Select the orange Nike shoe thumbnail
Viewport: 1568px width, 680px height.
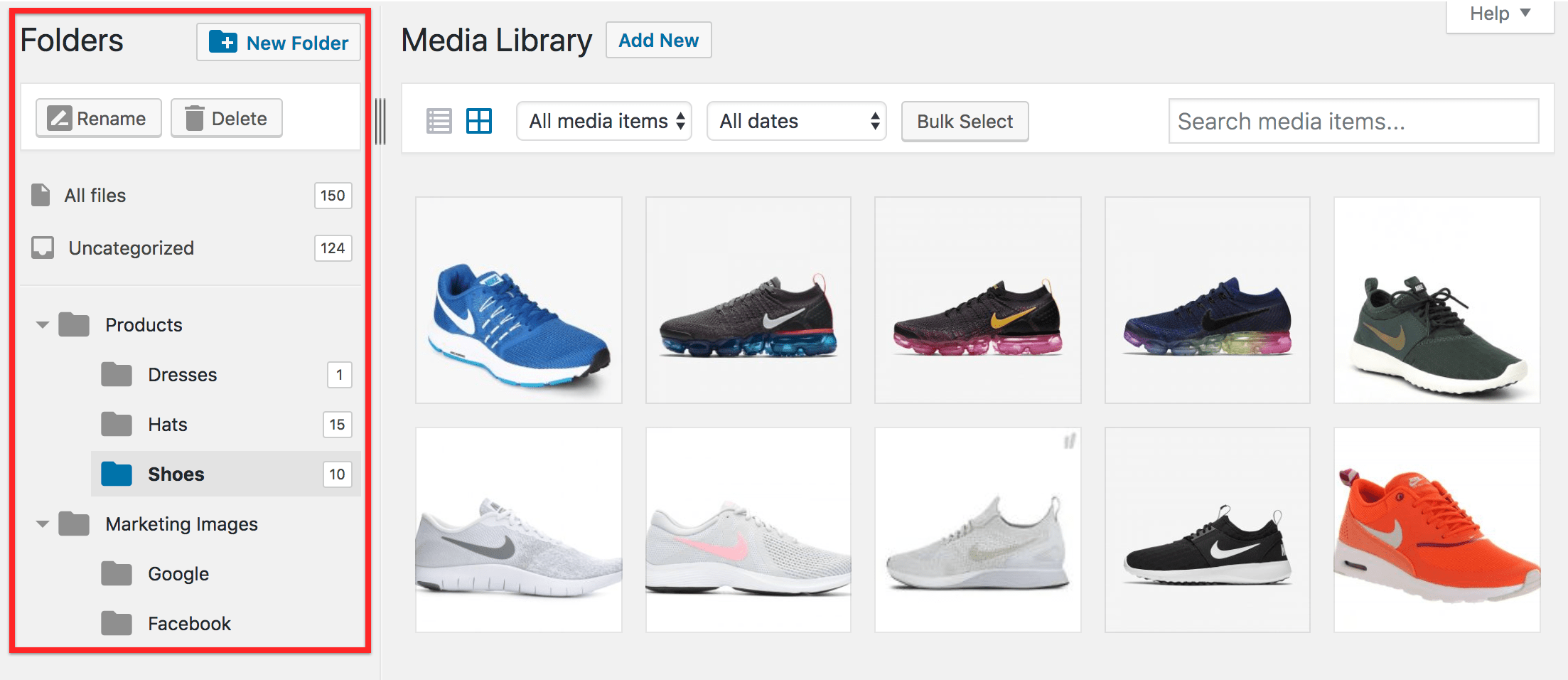[x=1437, y=530]
